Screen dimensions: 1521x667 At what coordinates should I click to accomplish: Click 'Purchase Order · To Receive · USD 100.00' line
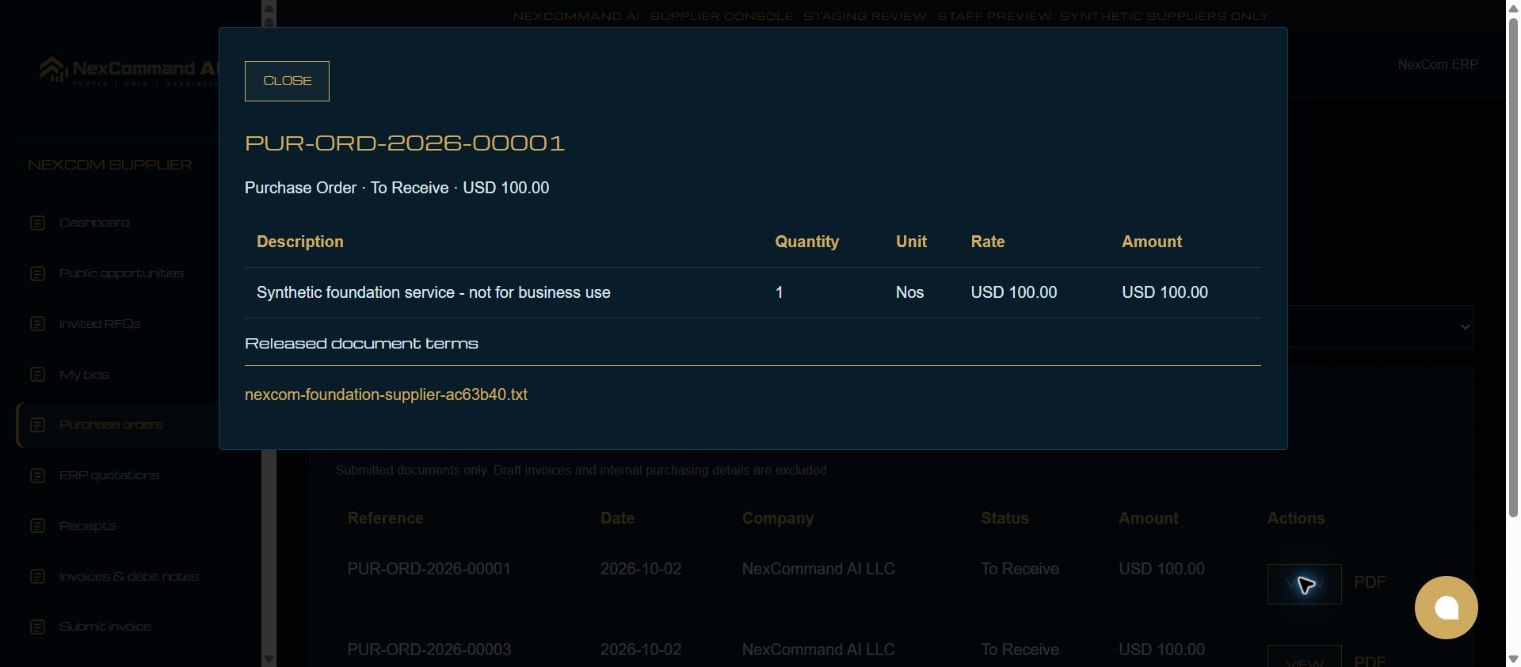coord(397,188)
